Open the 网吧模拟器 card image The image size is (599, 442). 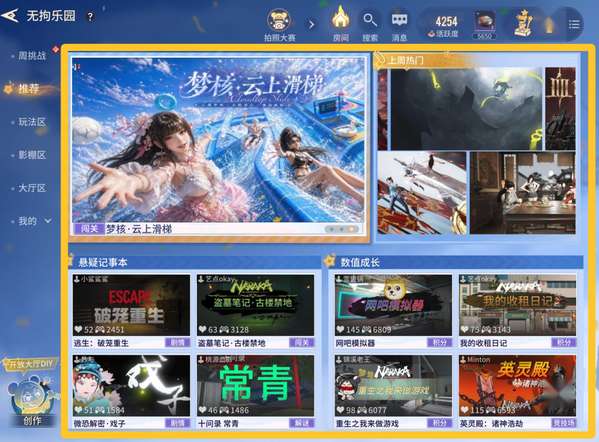click(x=393, y=305)
